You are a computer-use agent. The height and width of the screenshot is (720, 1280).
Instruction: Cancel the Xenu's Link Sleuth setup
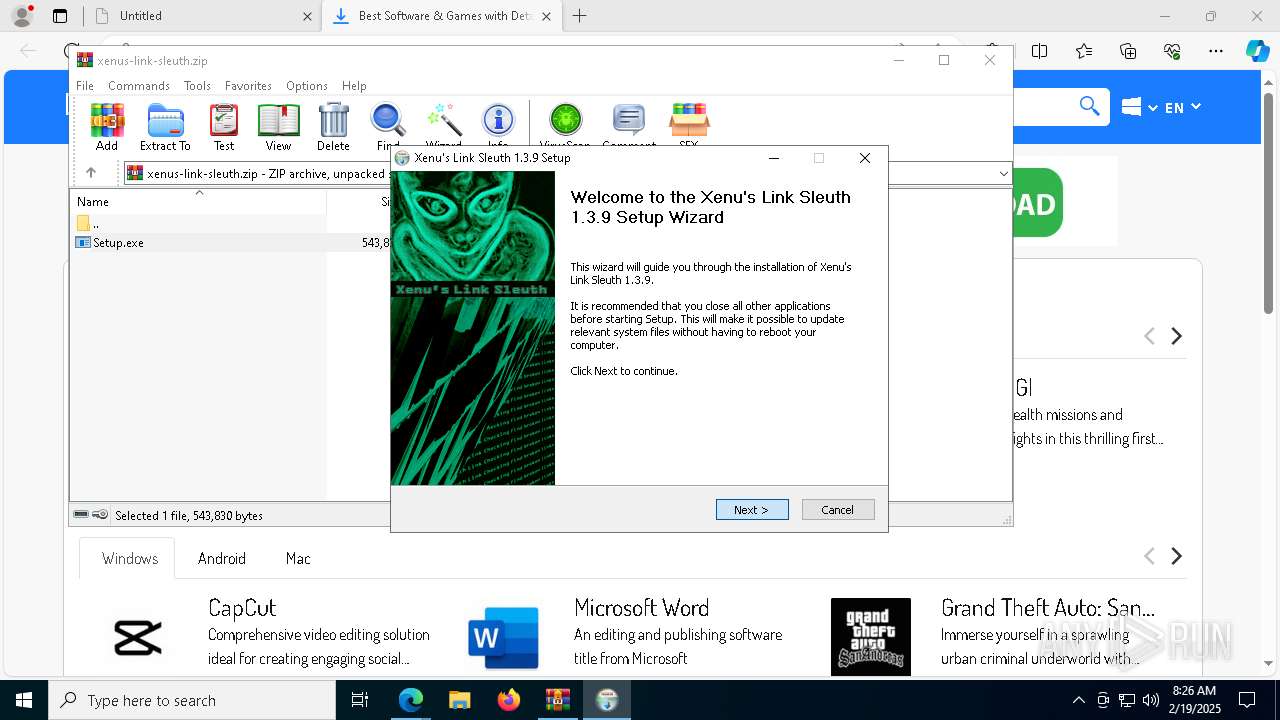(838, 510)
